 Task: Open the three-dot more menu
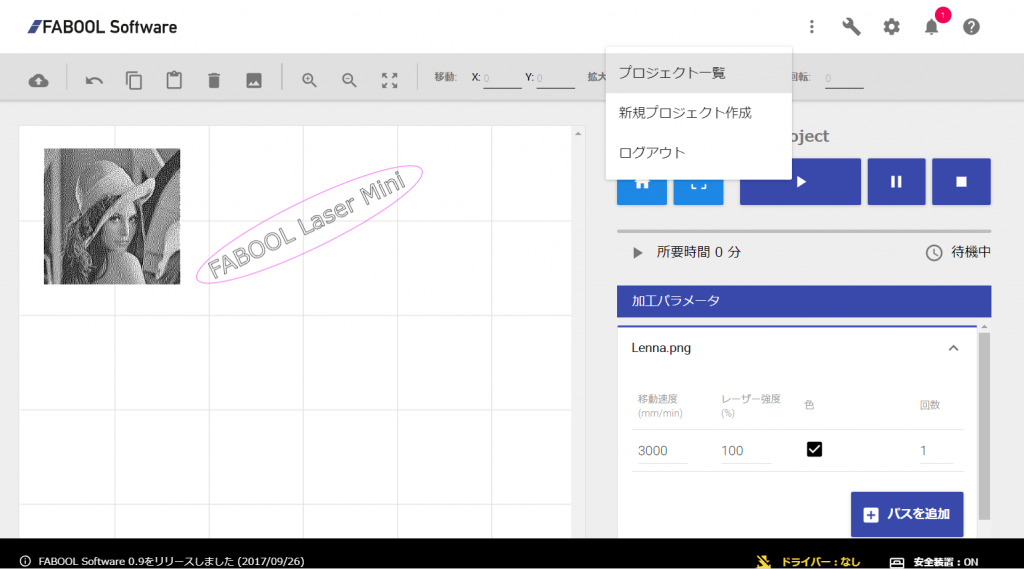pos(812,27)
